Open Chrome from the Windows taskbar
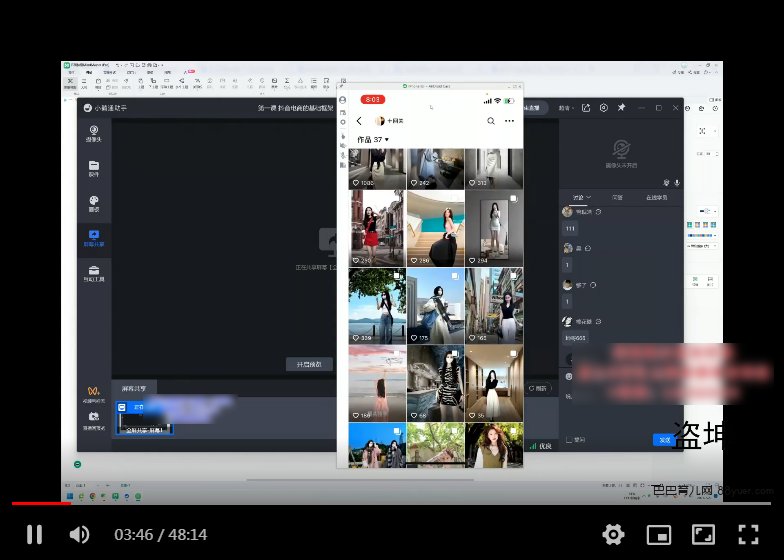The image size is (784, 560). 92,496
